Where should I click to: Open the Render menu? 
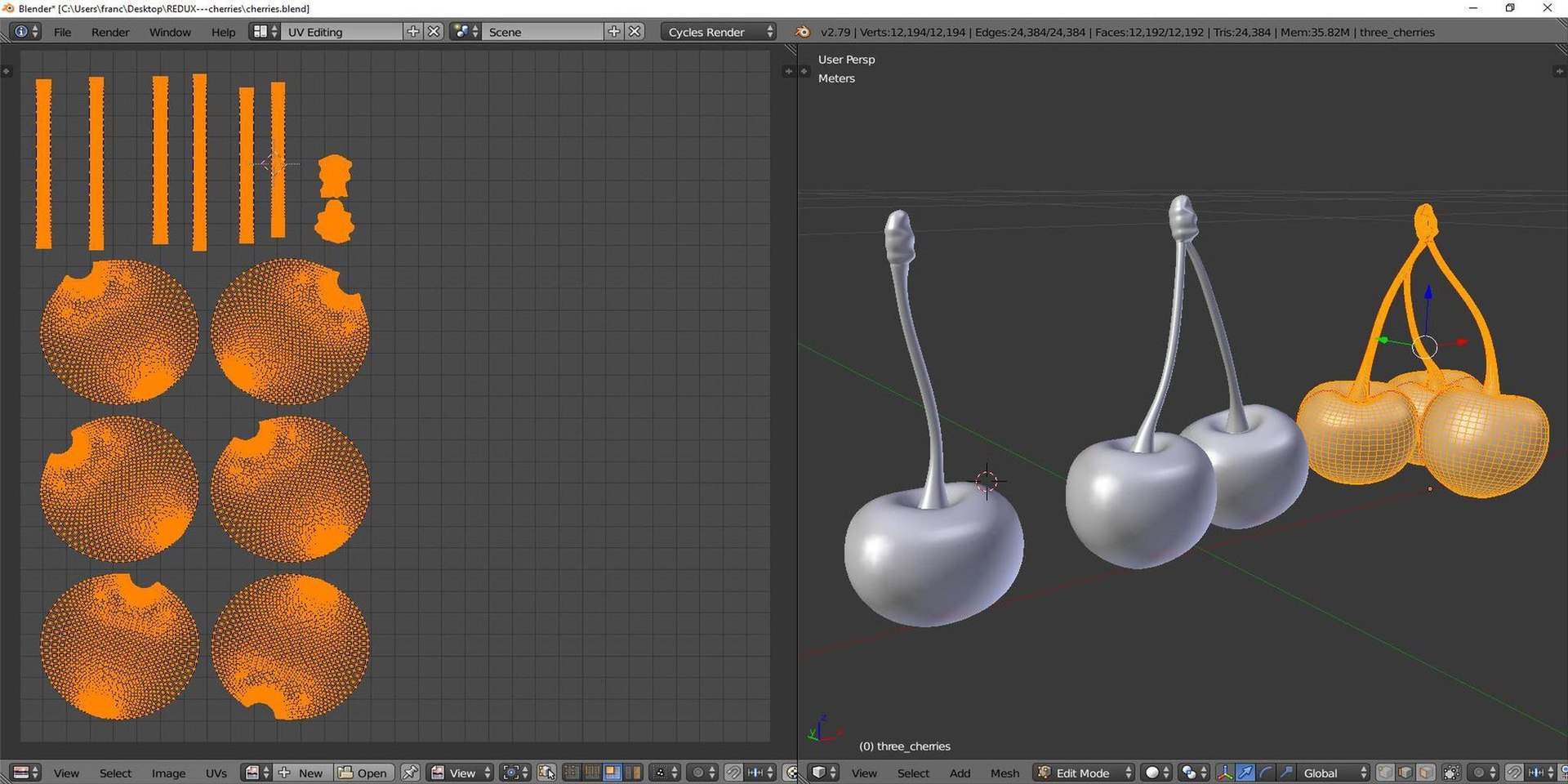110,32
